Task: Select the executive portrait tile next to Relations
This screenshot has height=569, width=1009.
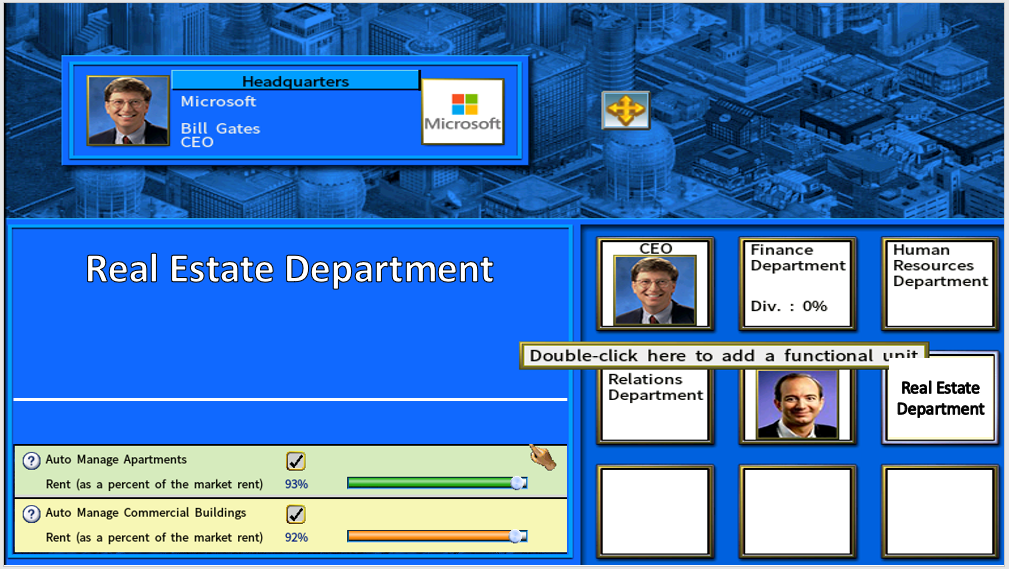Action: [798, 404]
